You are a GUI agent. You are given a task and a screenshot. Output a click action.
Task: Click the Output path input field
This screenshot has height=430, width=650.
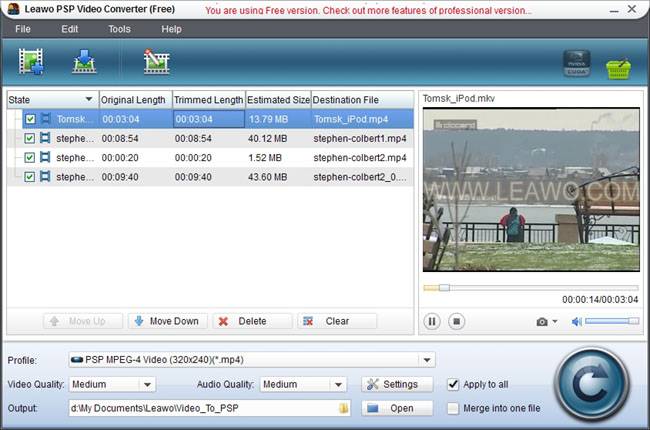tap(209, 408)
